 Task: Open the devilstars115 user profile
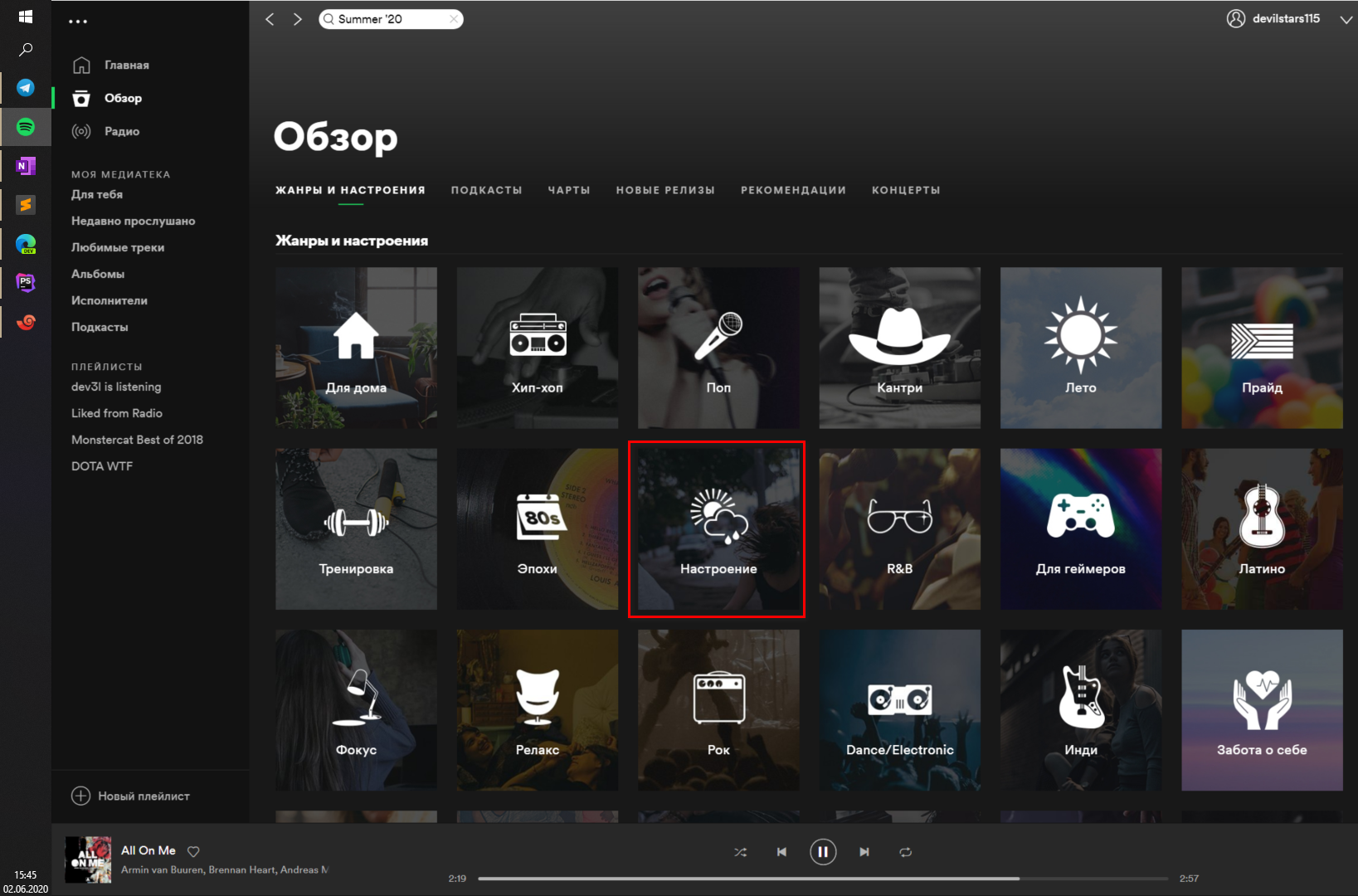[x=1273, y=18]
